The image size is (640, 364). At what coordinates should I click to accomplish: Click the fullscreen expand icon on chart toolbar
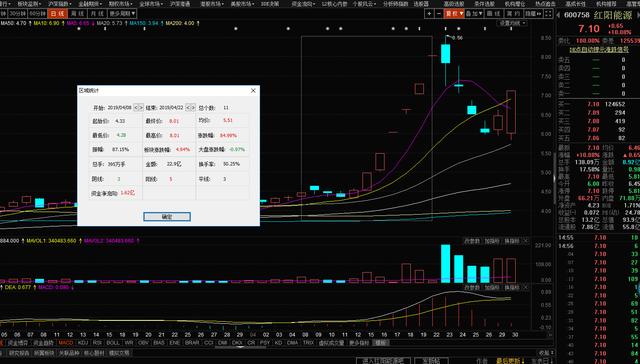coord(549,13)
